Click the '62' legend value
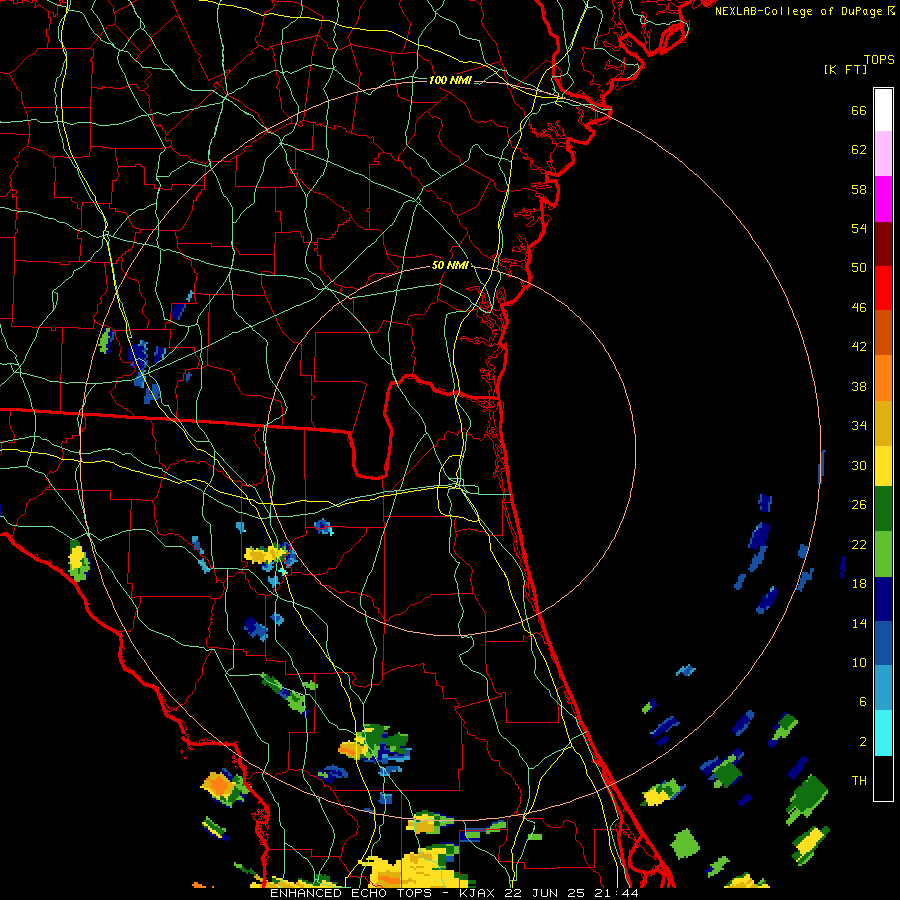Screen dimensions: 900x900 [x=859, y=150]
